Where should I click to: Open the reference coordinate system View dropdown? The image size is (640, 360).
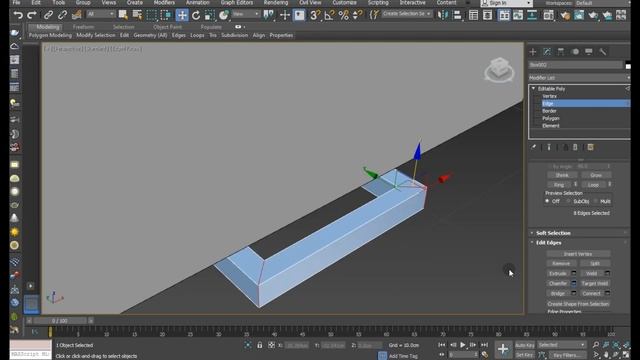coord(246,14)
